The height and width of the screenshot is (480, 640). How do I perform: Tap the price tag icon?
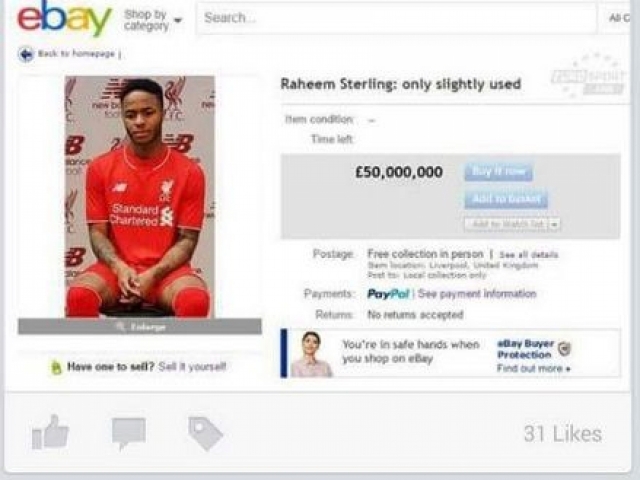point(205,433)
